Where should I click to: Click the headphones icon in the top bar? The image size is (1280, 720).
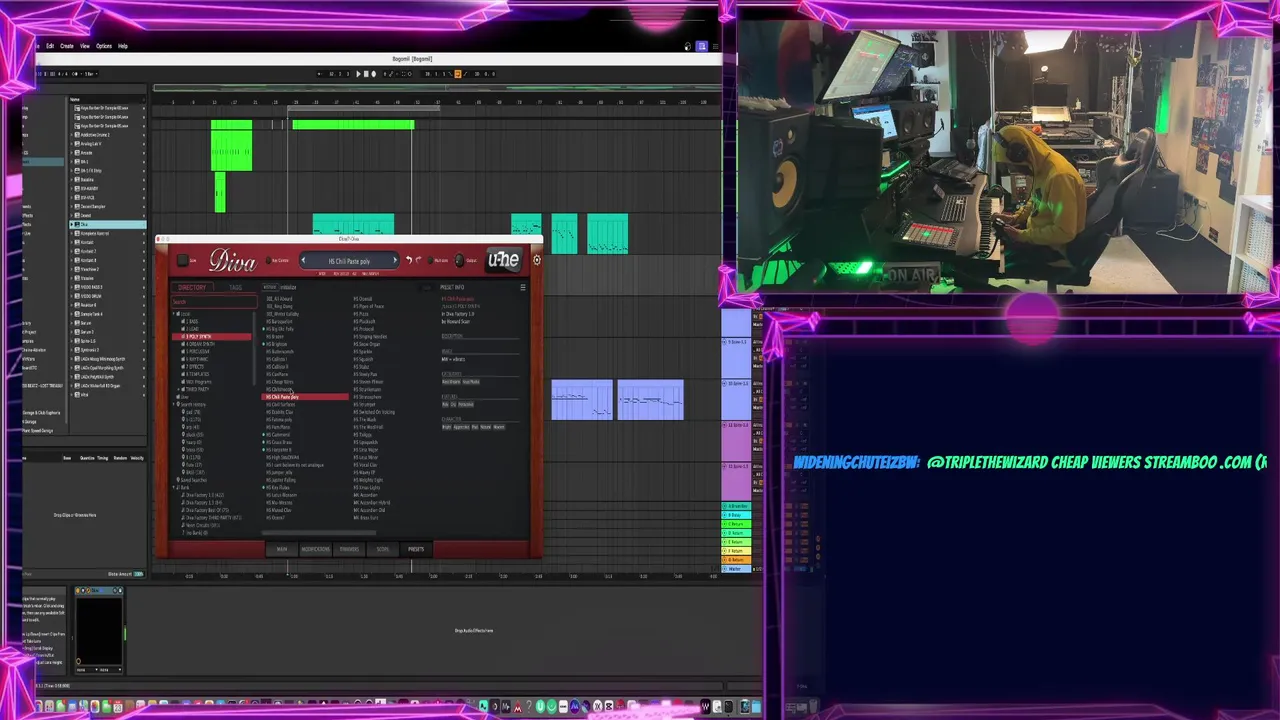pos(688,46)
